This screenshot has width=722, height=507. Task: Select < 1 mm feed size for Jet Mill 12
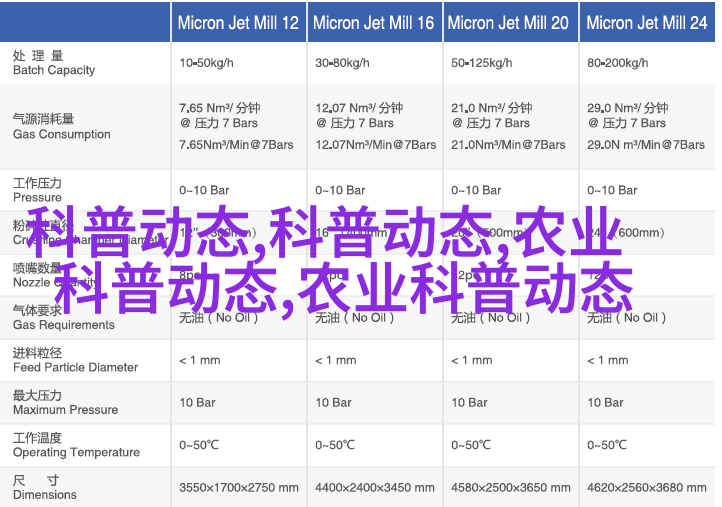(x=200, y=360)
